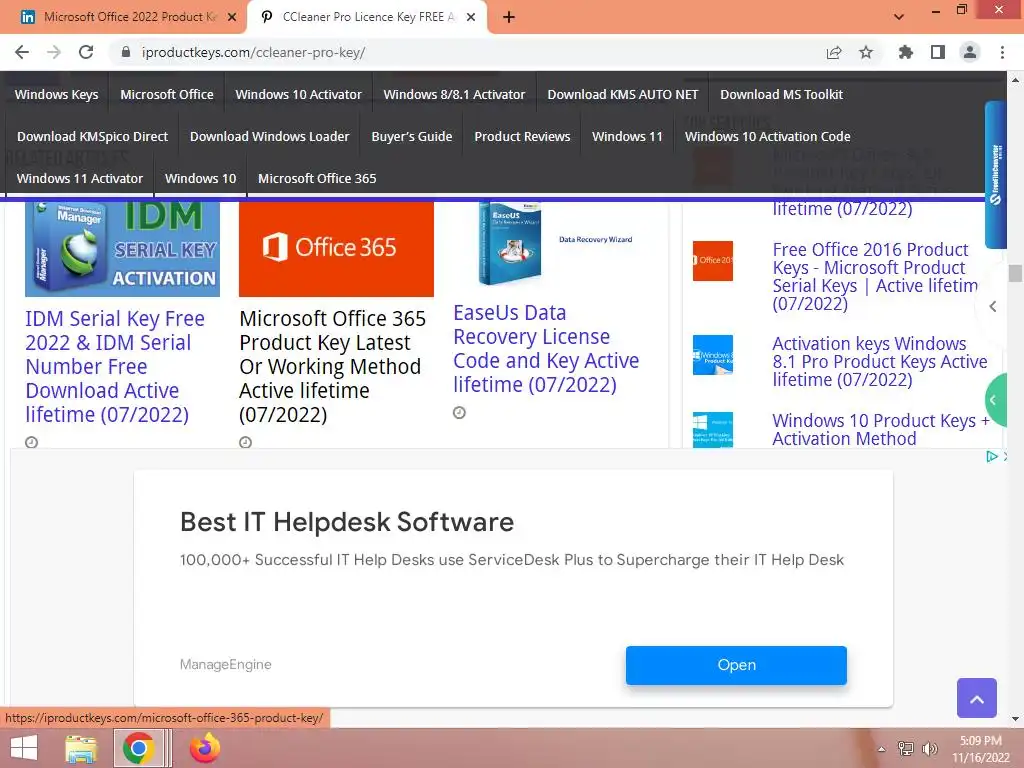Click the ManageEngine advertiser label
Image resolution: width=1024 pixels, height=768 pixels.
click(x=225, y=665)
